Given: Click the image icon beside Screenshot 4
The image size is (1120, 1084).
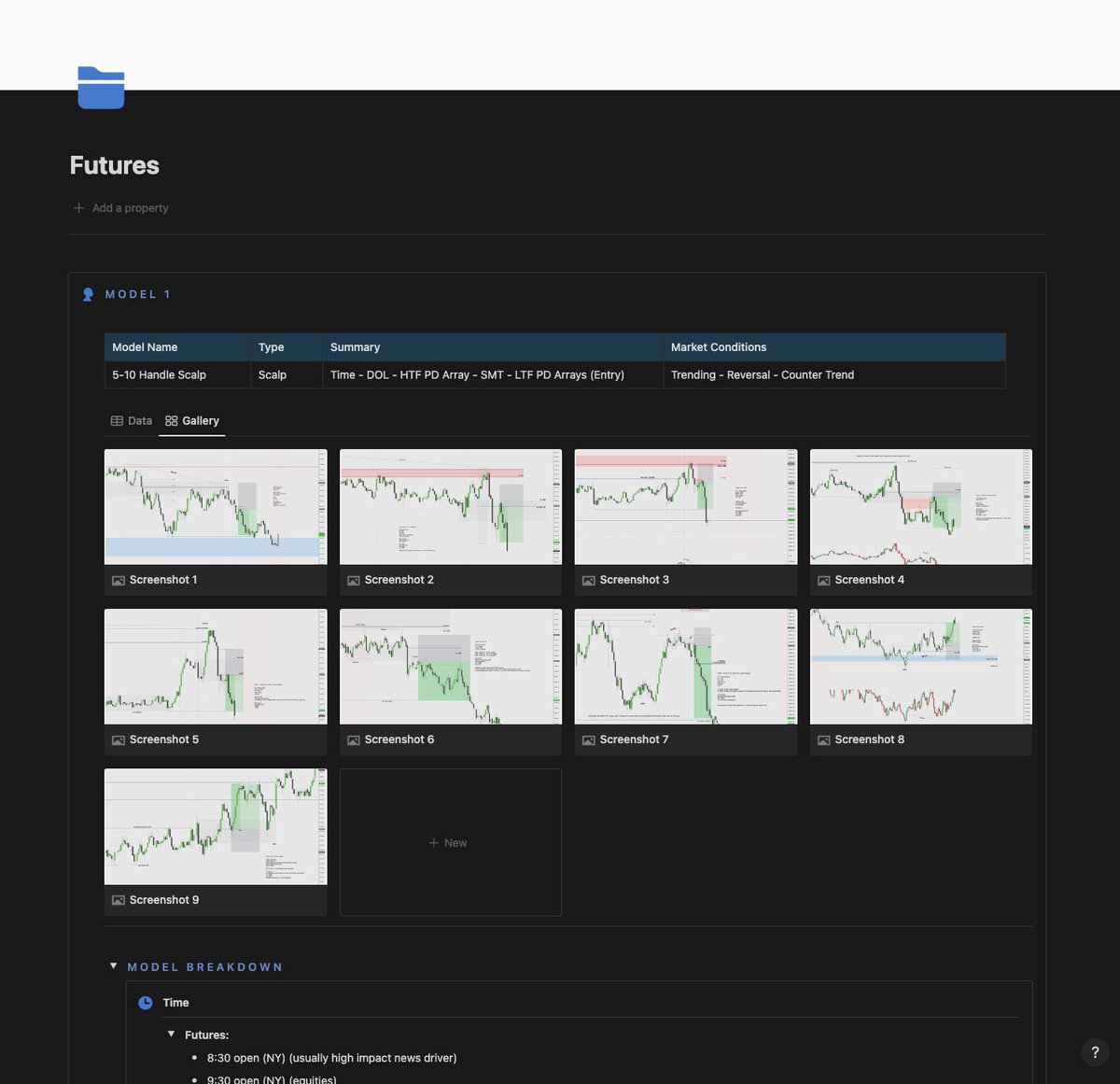Looking at the screenshot, I should pyautogui.click(x=824, y=580).
